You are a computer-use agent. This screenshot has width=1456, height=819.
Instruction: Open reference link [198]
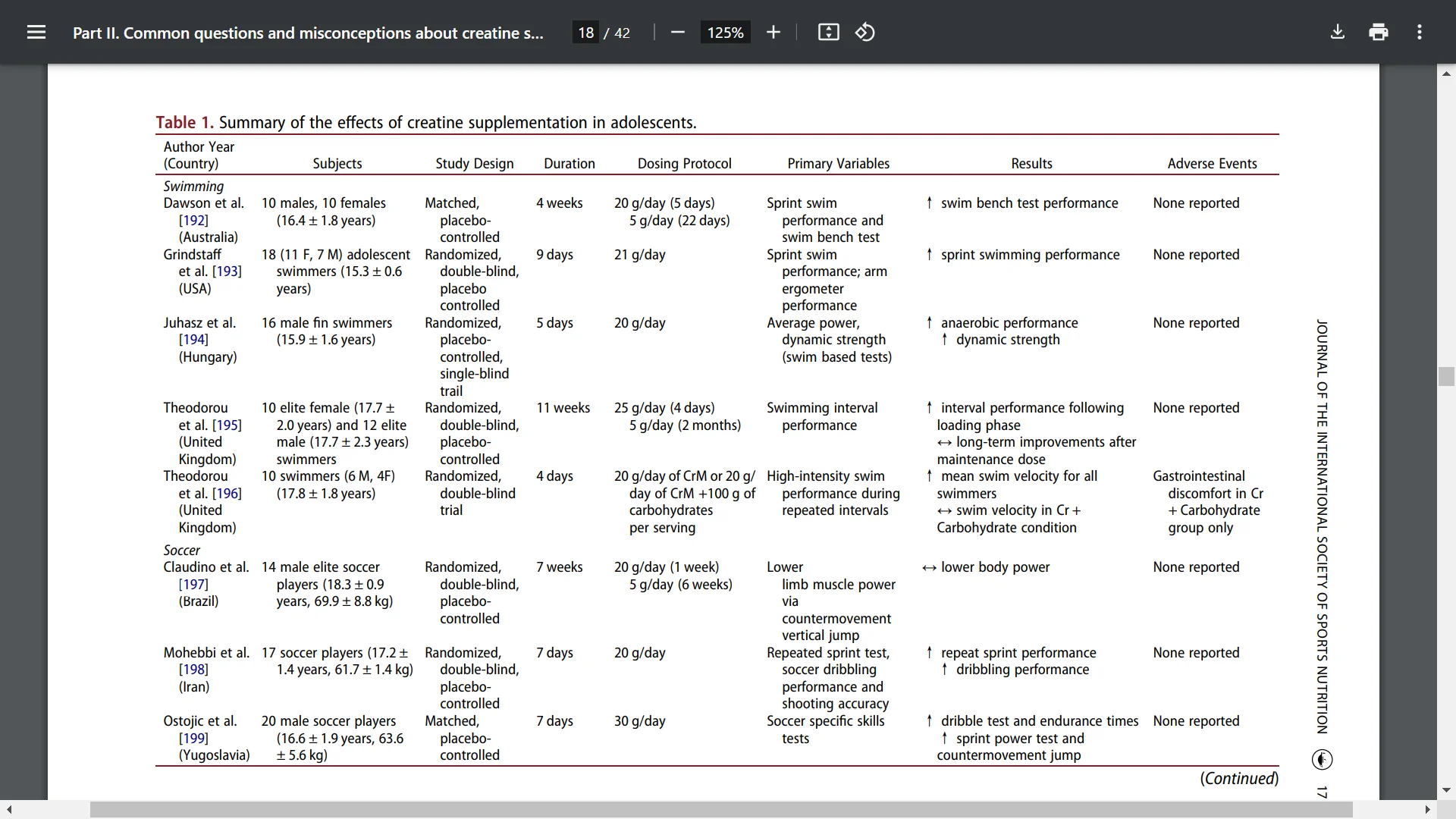pos(193,670)
